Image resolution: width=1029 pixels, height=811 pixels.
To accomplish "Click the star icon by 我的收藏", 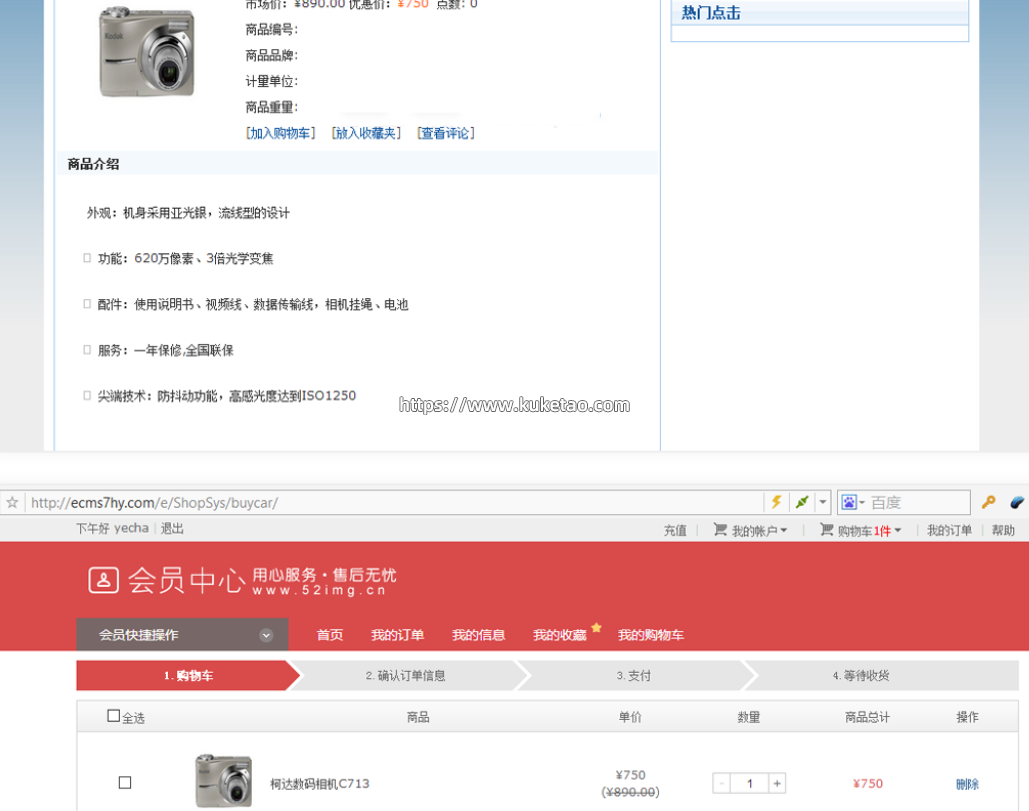I will coord(596,627).
